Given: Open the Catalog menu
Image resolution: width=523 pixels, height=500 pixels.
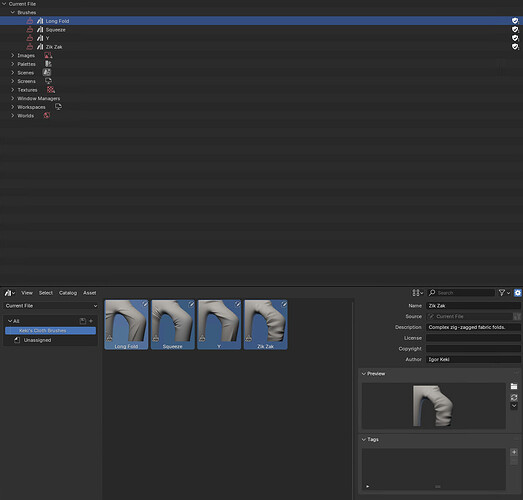Looking at the screenshot, I should (68, 293).
